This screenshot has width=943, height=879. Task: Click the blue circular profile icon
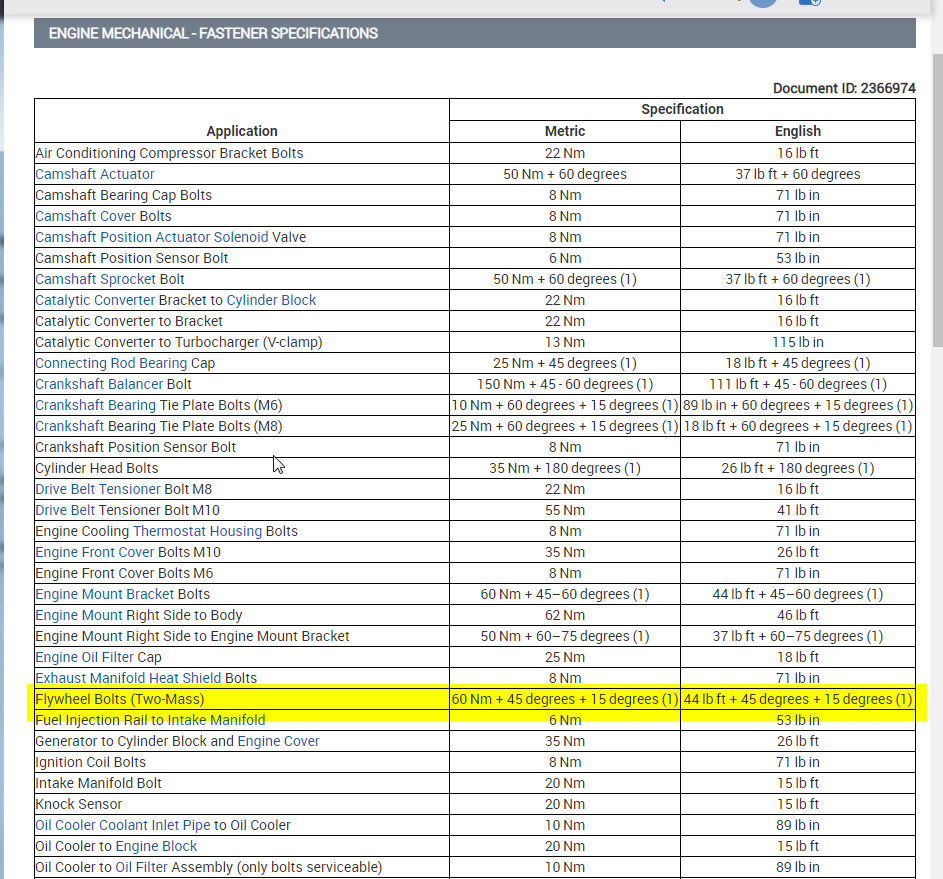click(762, 3)
